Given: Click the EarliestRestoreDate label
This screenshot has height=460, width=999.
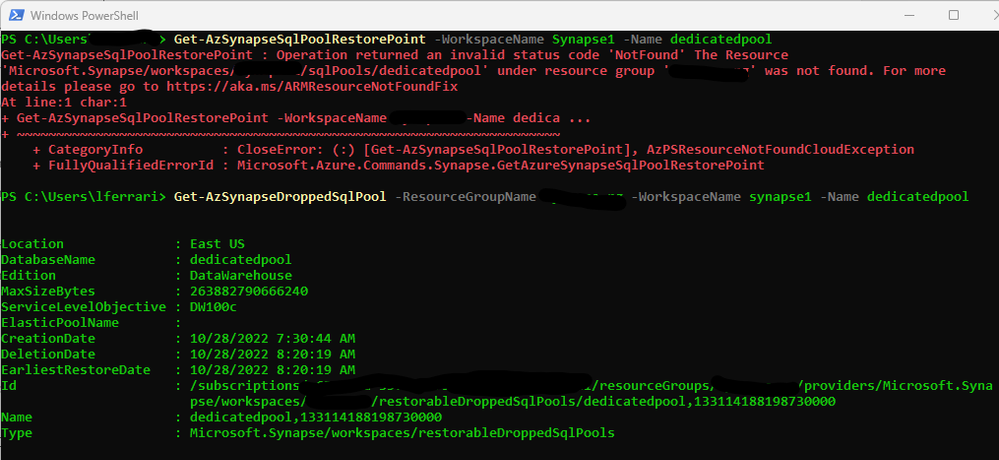Looking at the screenshot, I should [x=76, y=370].
